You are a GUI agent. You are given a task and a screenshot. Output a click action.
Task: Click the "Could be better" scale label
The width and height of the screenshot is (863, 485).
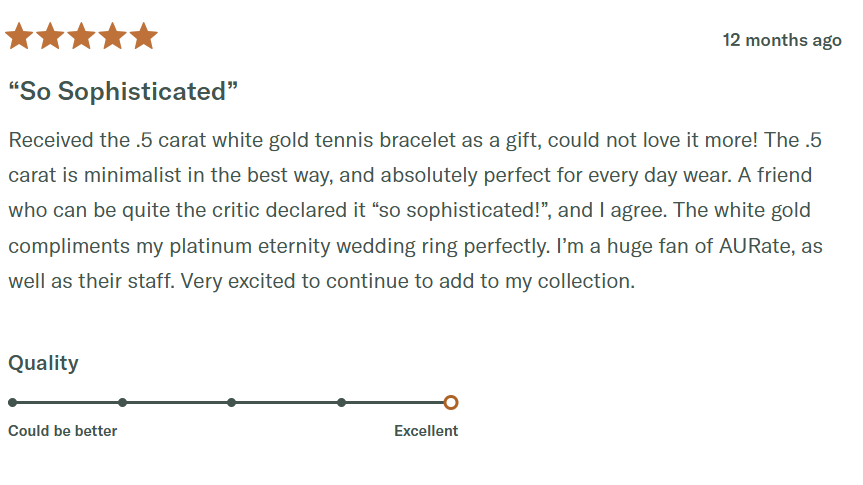(x=63, y=431)
